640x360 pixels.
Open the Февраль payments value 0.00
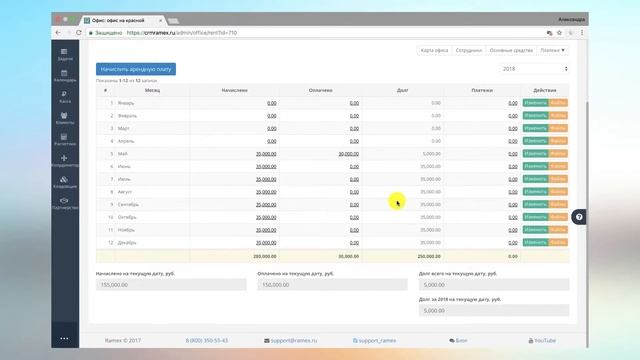513,116
